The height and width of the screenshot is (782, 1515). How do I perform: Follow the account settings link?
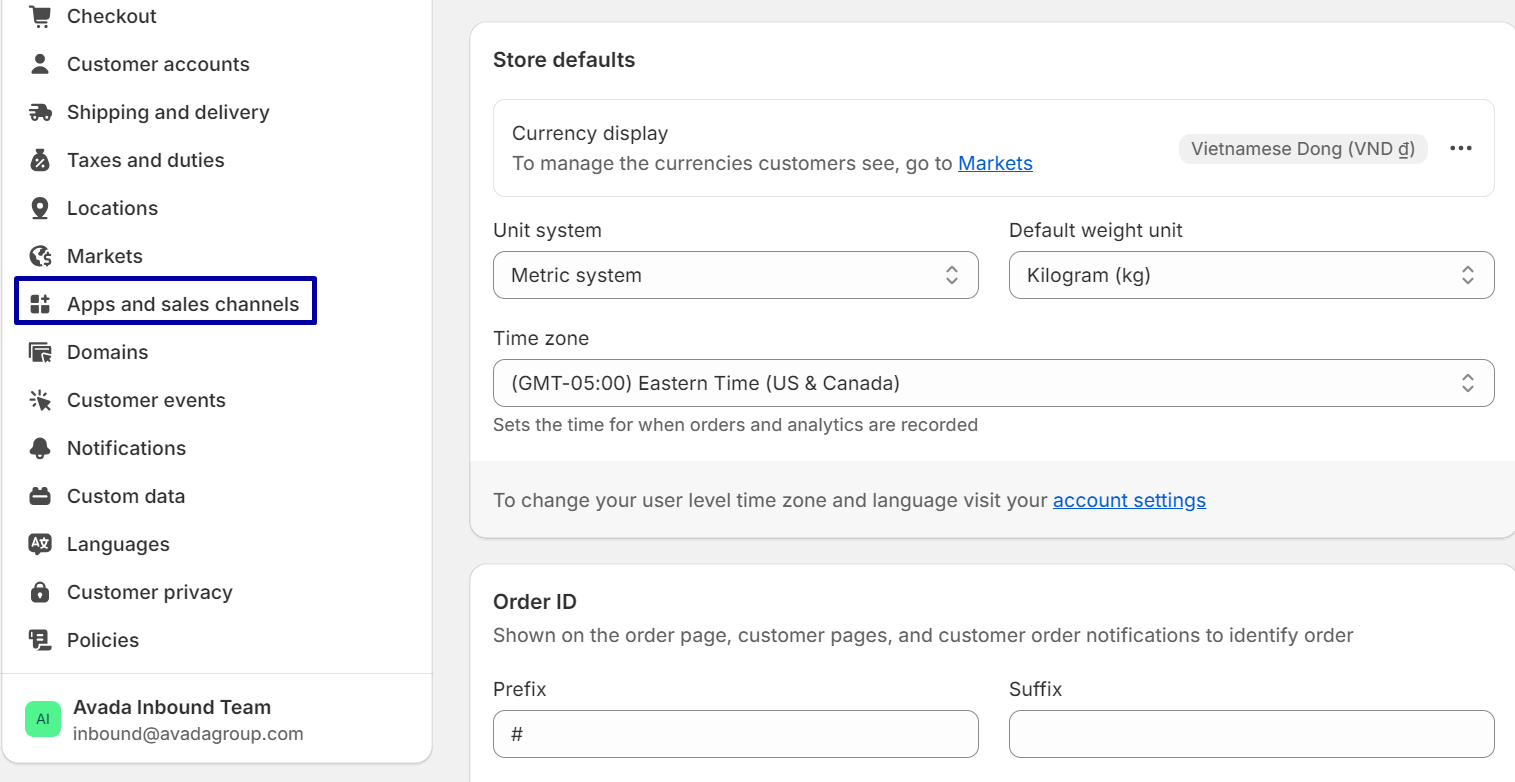[1129, 500]
